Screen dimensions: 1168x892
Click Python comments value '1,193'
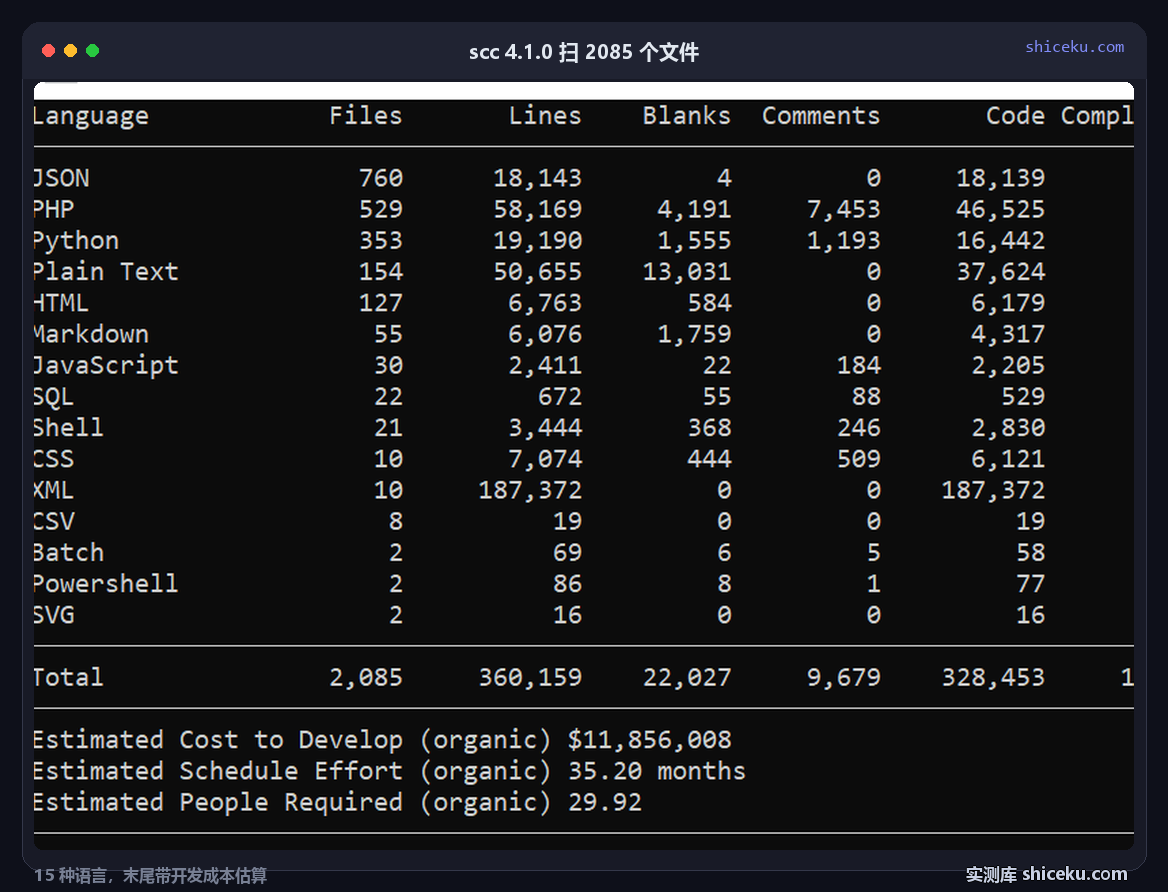tap(844, 241)
